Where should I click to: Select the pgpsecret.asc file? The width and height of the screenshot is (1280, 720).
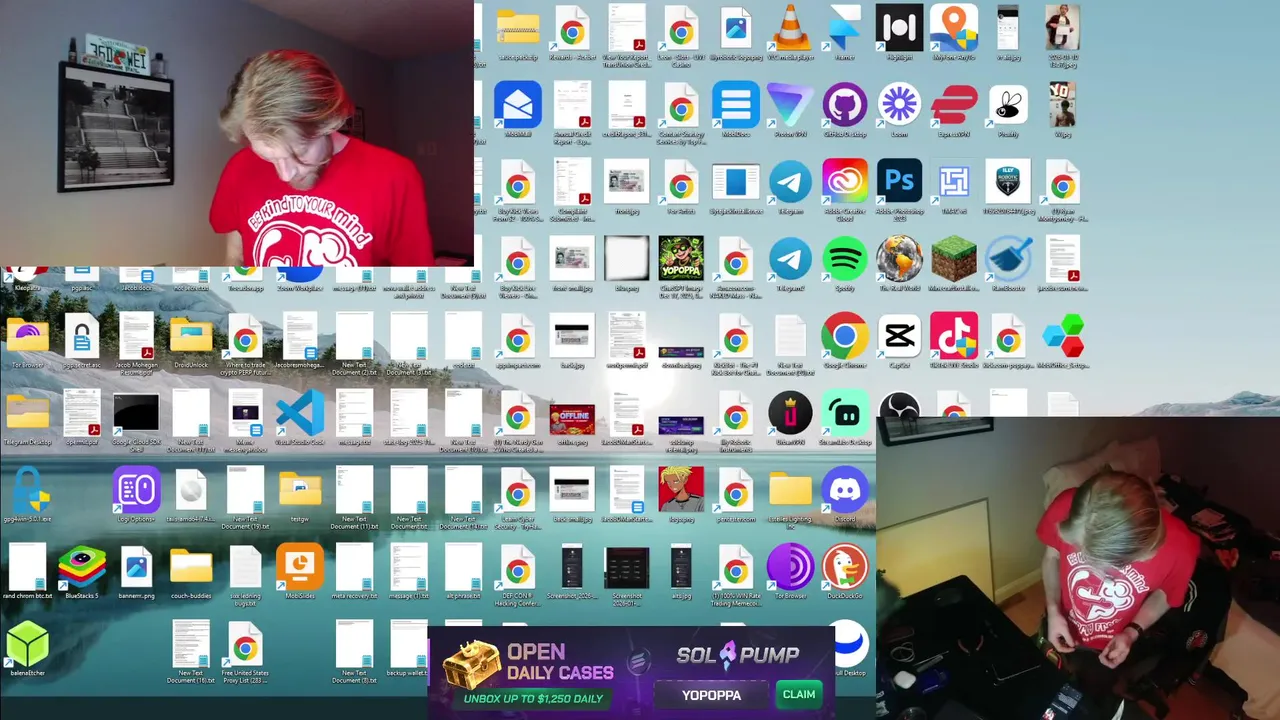[82, 336]
